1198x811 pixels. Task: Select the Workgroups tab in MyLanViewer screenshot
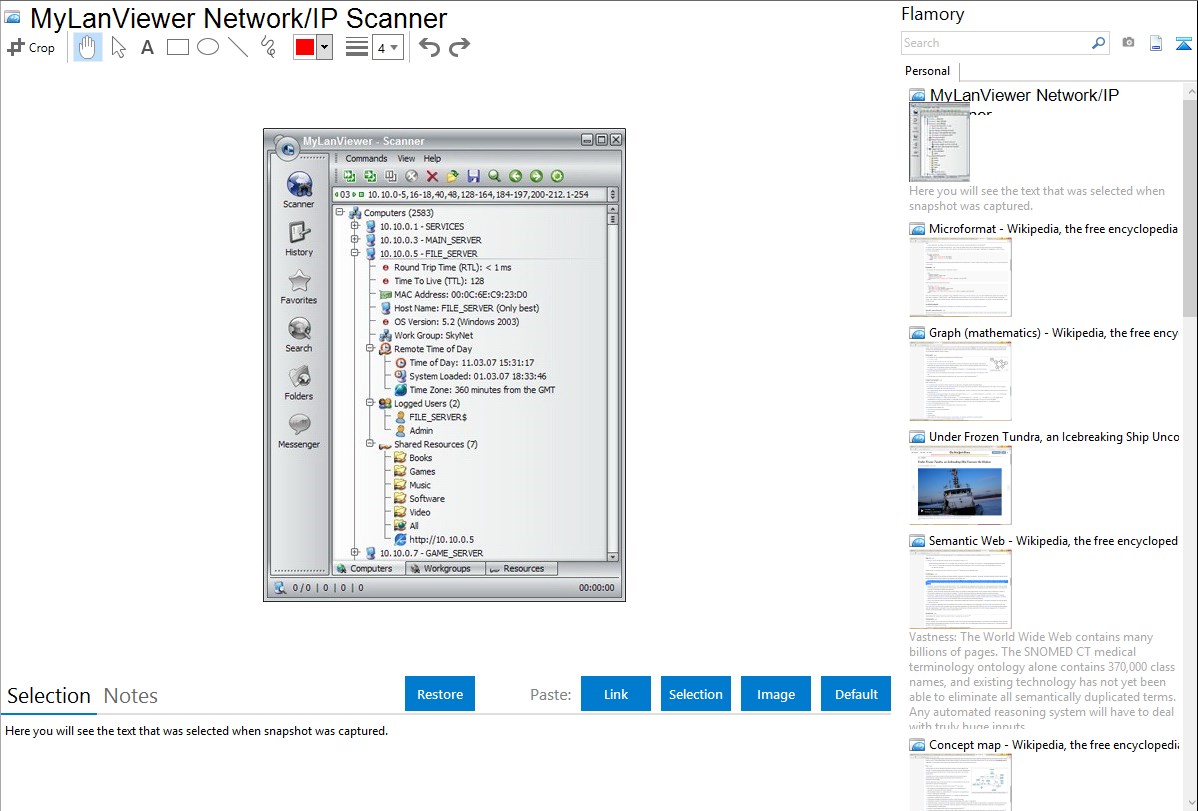tap(445, 569)
